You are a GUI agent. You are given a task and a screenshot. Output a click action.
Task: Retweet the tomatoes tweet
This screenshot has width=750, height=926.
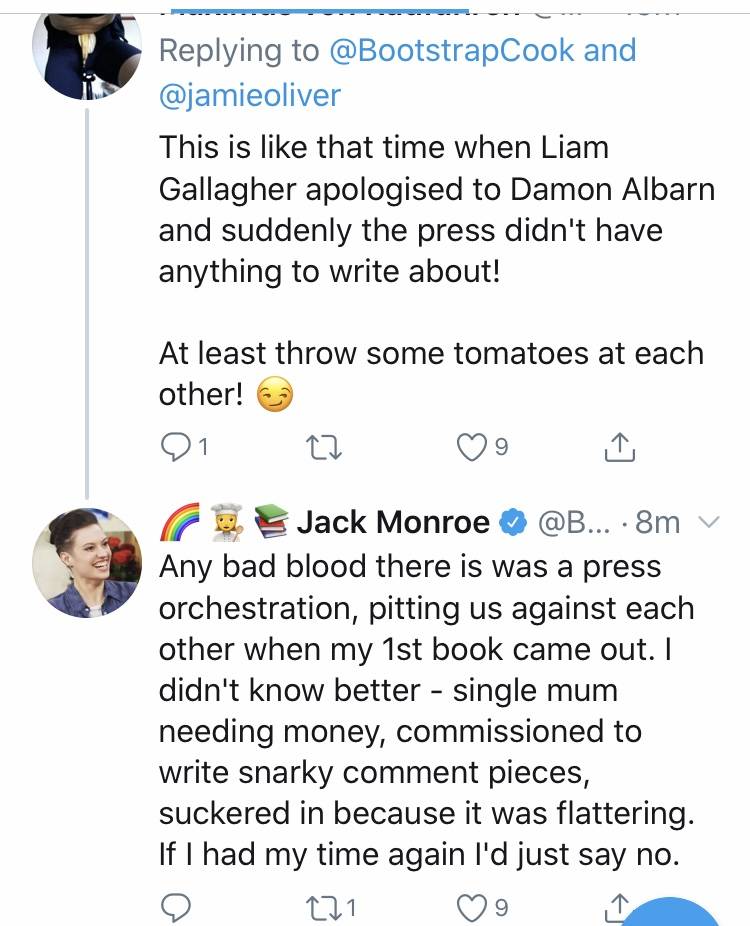(324, 448)
